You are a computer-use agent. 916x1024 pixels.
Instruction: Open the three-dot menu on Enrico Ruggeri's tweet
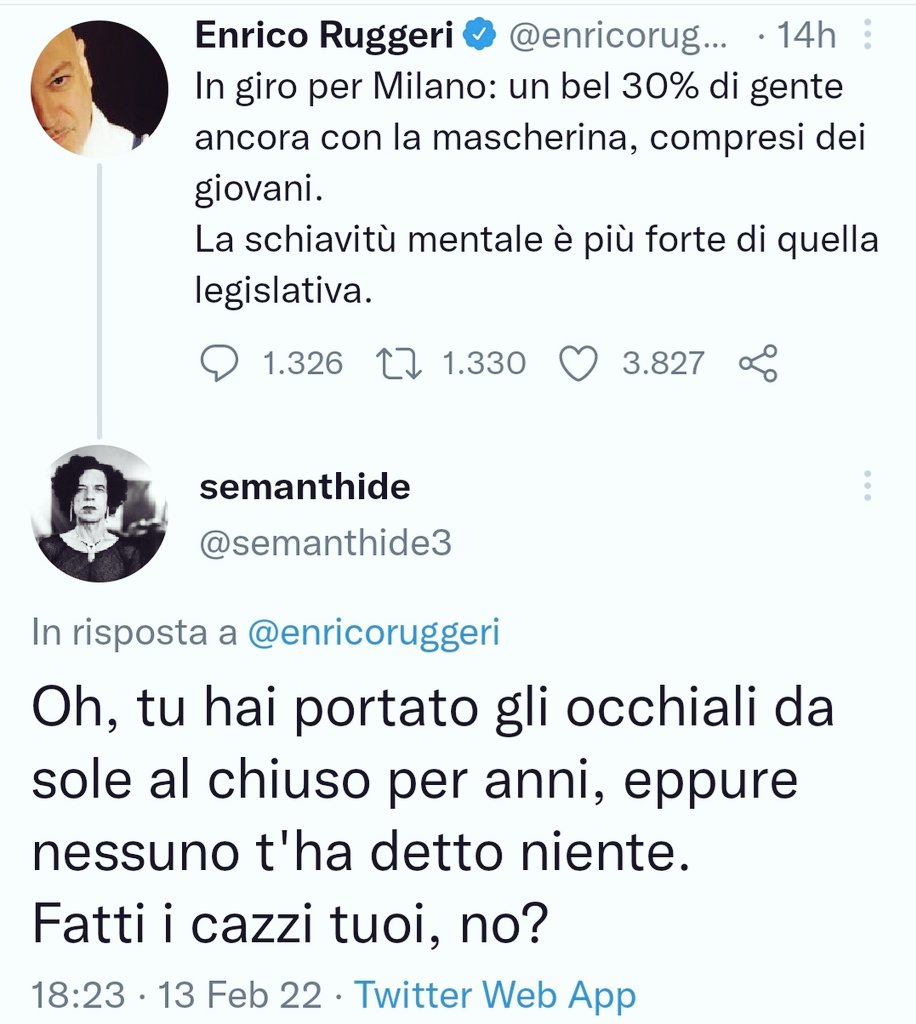[x=867, y=38]
